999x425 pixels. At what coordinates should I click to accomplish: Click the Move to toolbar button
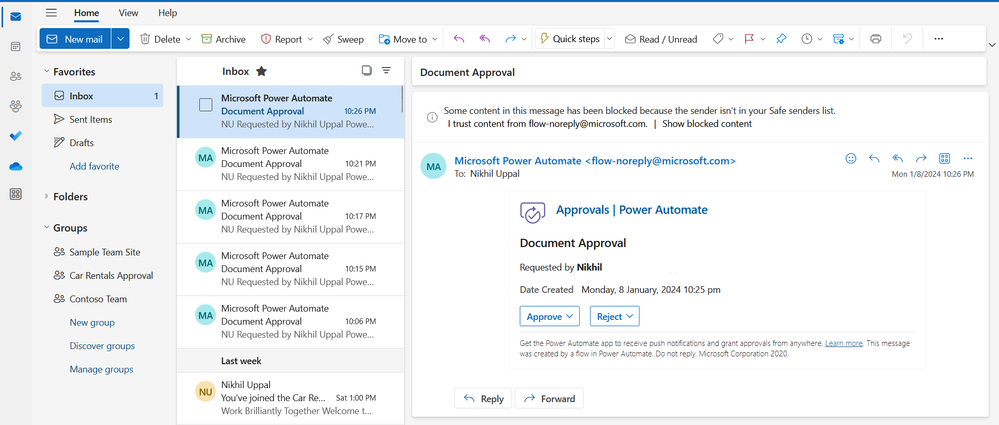tap(403, 39)
